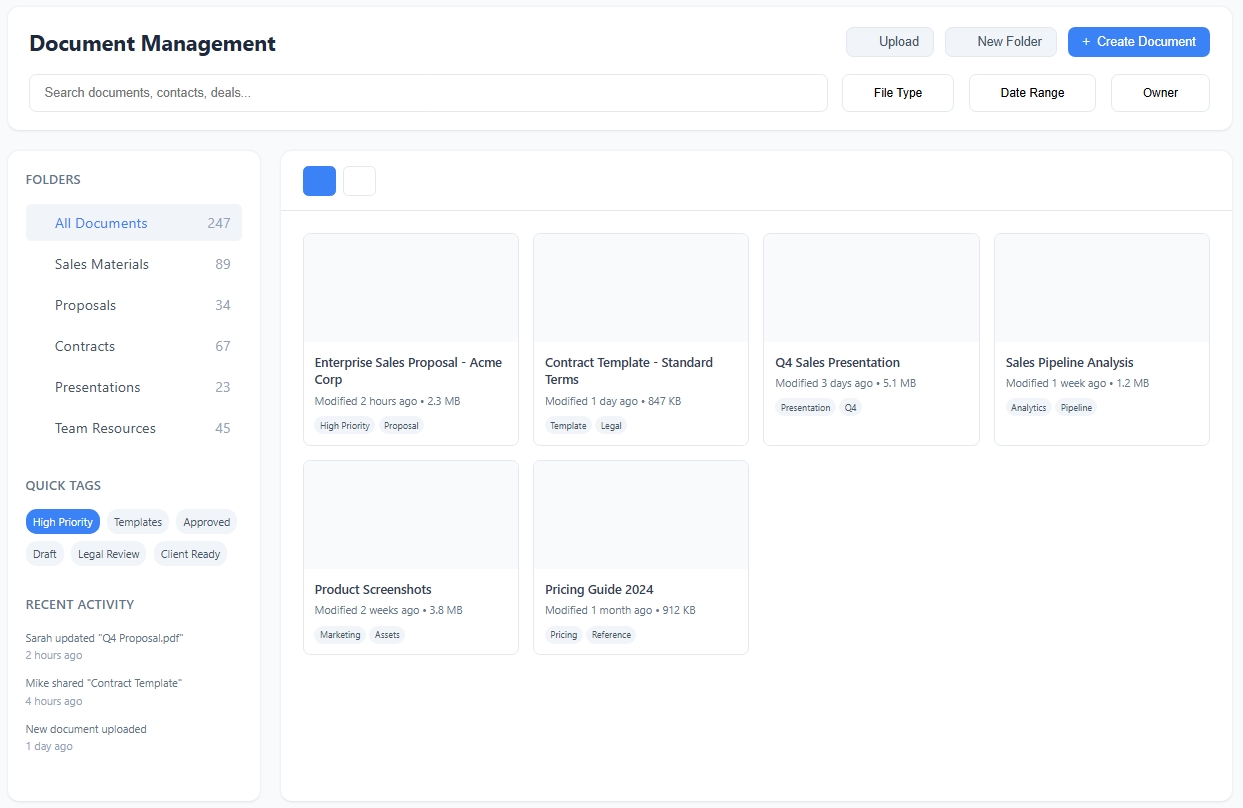This screenshot has width=1243, height=808.
Task: Select the Pricing Guide 2024 thumbnail
Action: (641, 515)
